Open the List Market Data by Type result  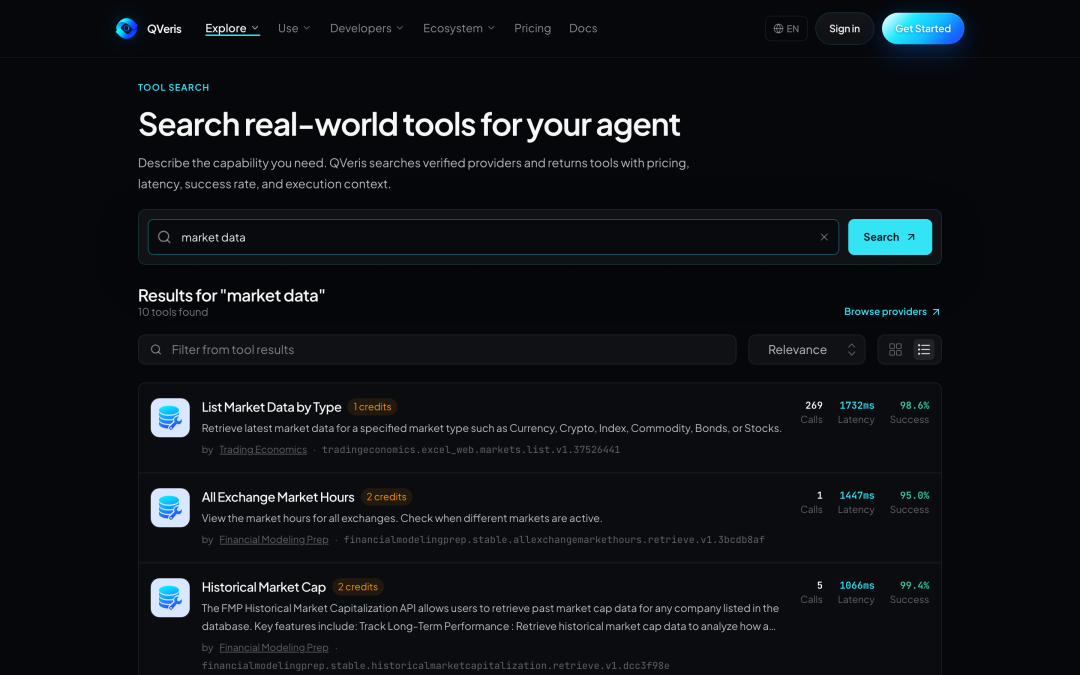coord(271,407)
